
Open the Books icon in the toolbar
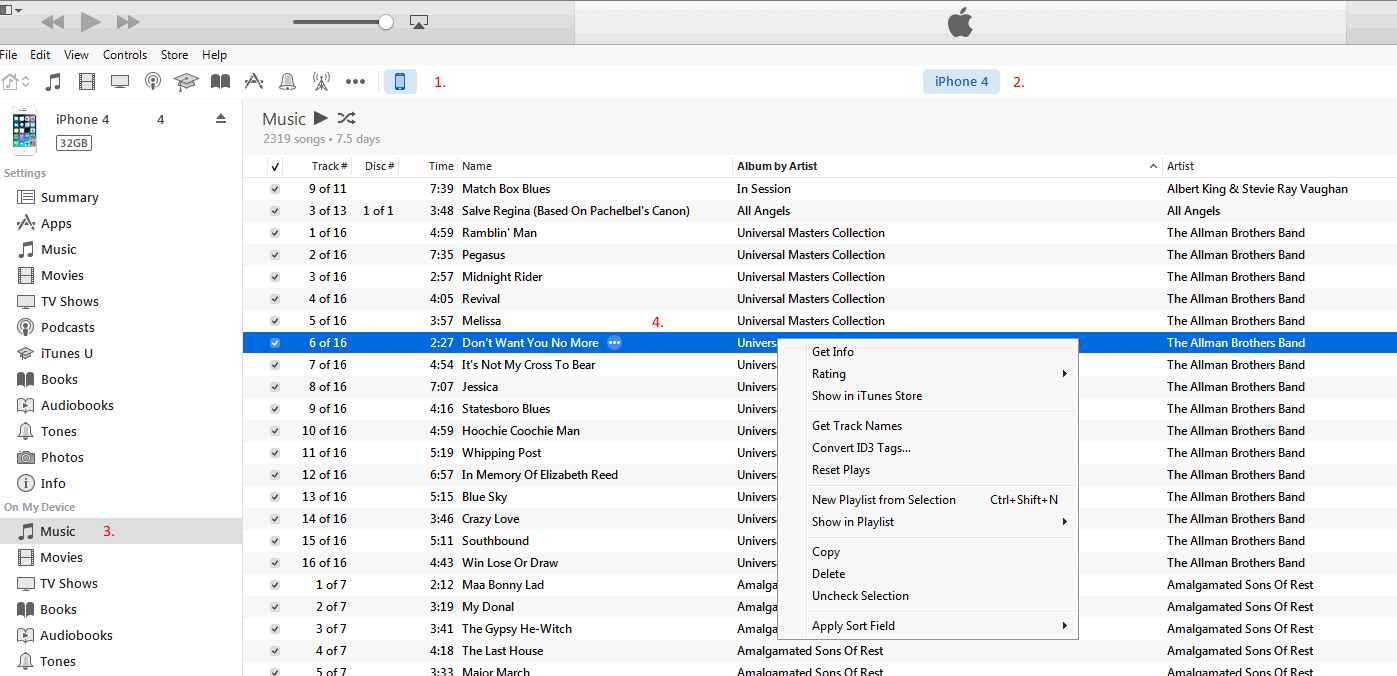pyautogui.click(x=220, y=82)
